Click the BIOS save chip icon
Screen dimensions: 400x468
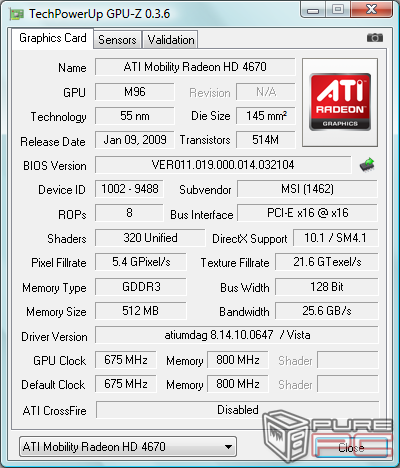pos(367,165)
